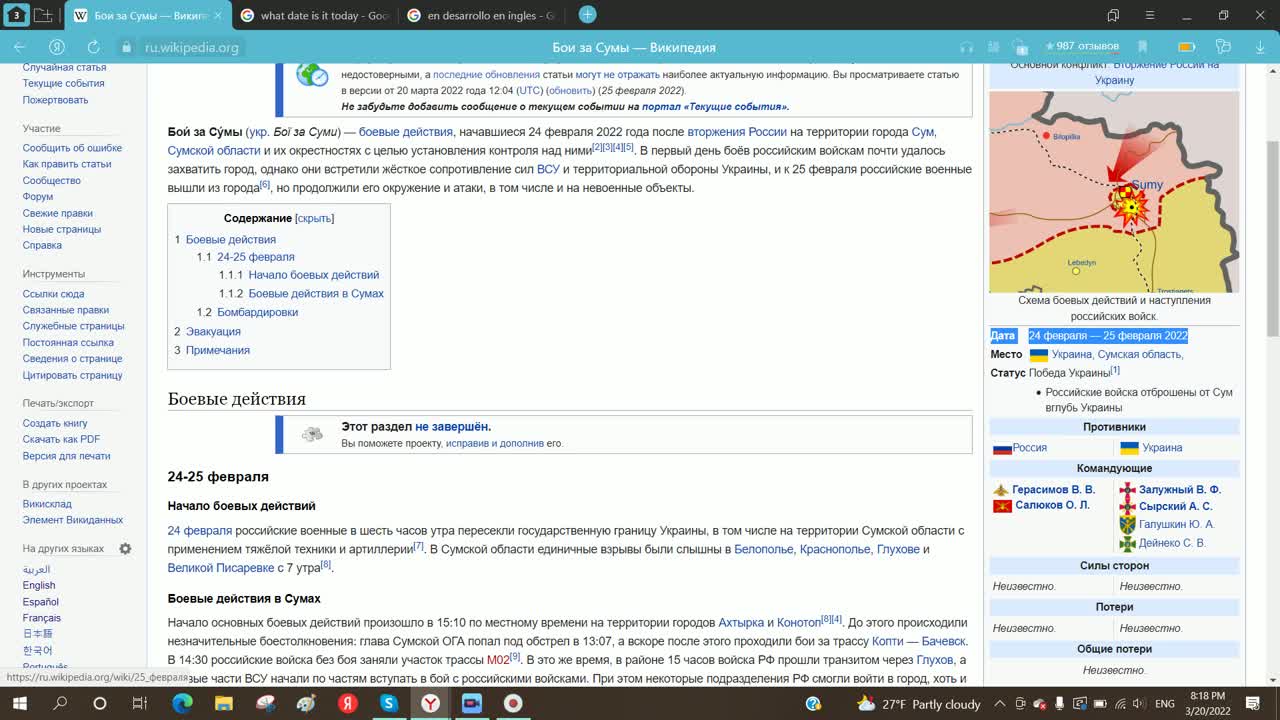Open the ВСУ link in intro paragraph
This screenshot has width=1280, height=720.
click(x=548, y=169)
